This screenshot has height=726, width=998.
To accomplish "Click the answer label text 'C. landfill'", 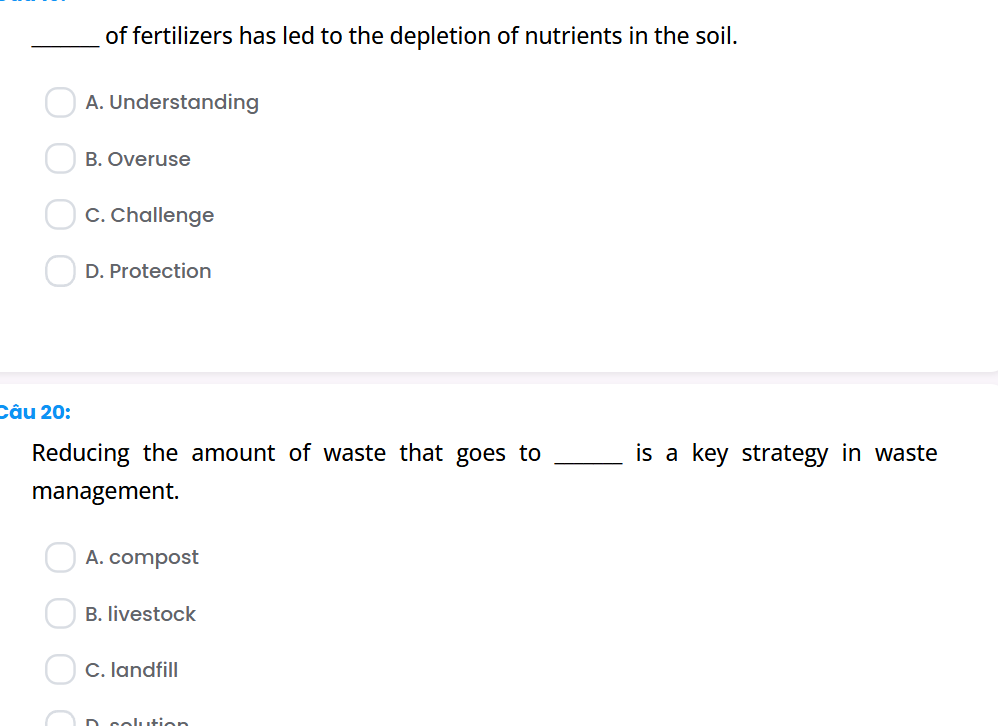I will click(x=131, y=669).
